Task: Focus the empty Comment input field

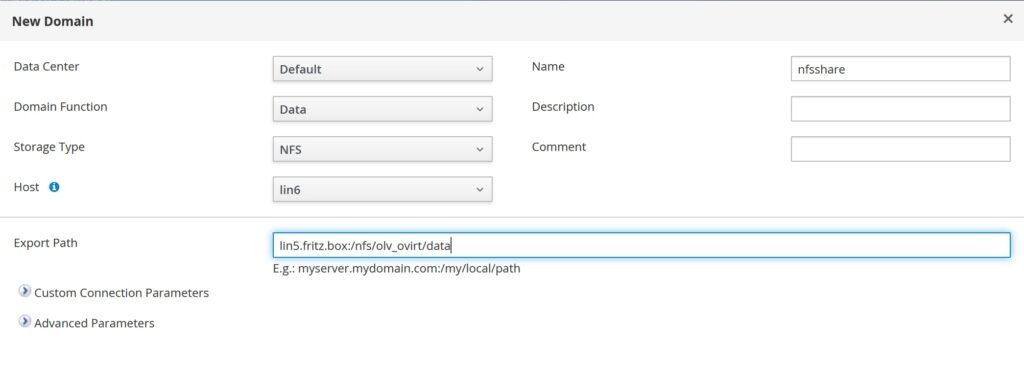Action: [901, 150]
